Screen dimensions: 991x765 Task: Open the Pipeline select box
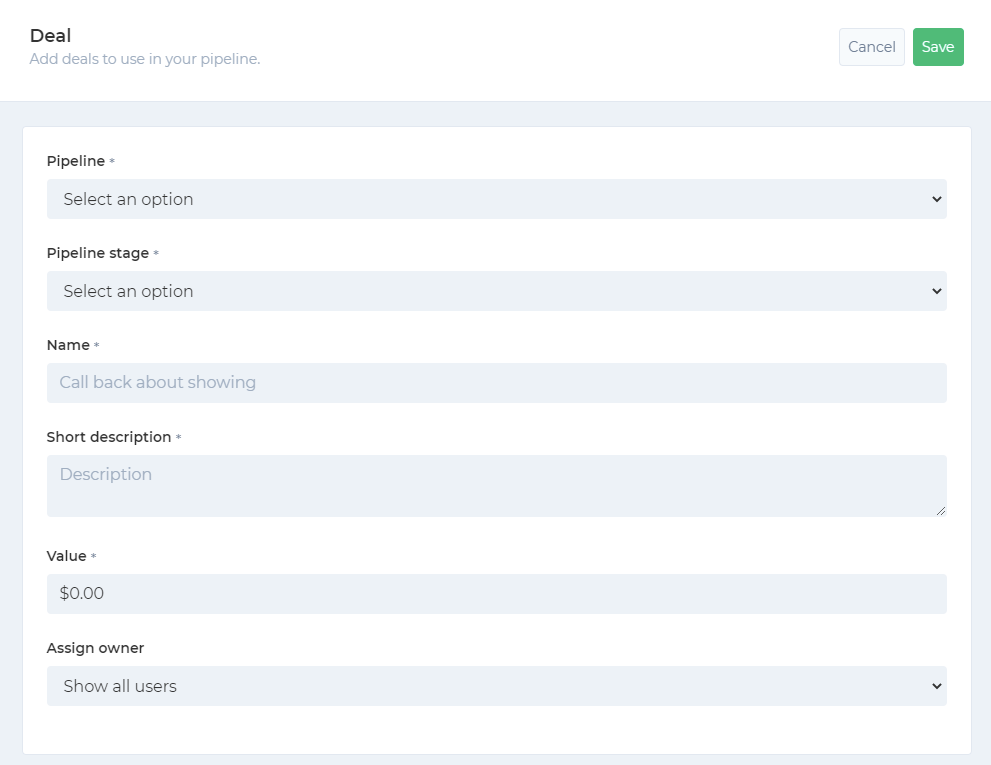(497, 199)
